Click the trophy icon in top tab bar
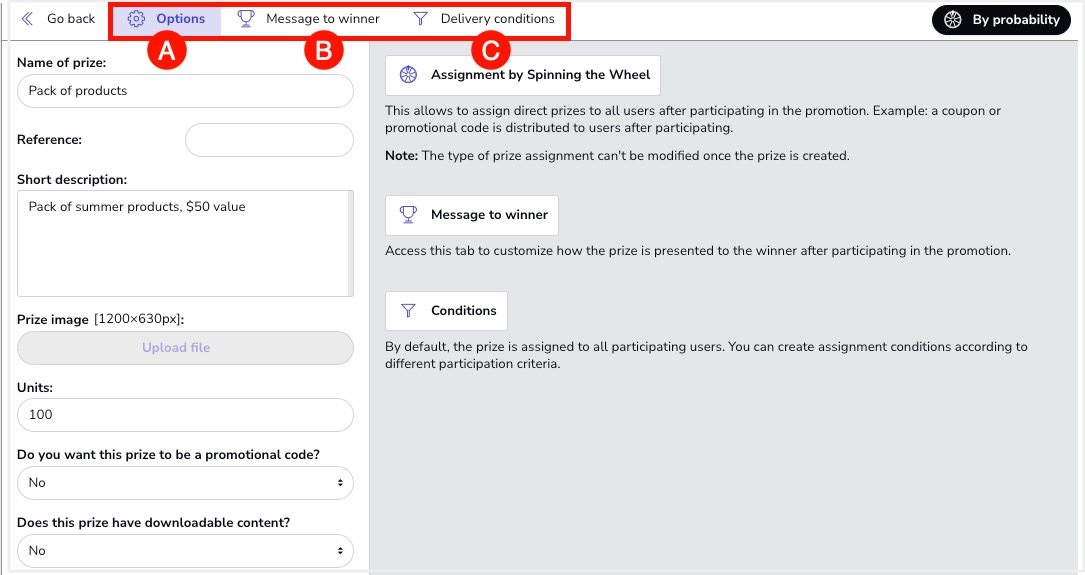 pyautogui.click(x=245, y=19)
